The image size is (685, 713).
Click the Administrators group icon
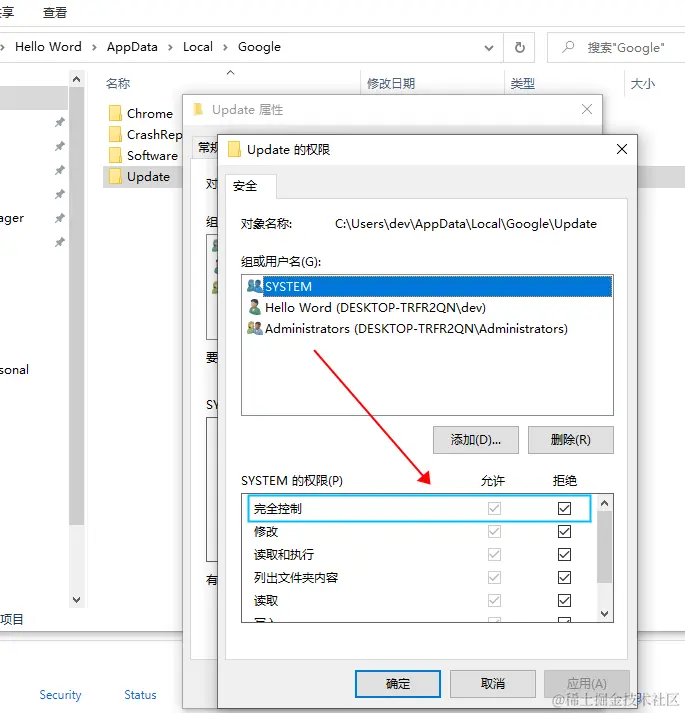point(255,328)
